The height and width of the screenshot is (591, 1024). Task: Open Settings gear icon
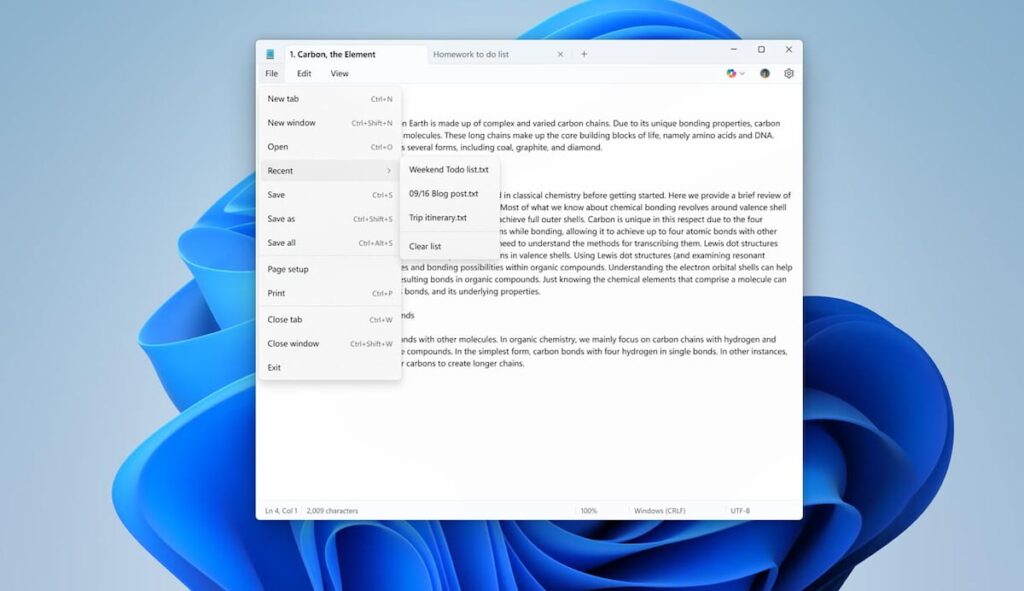[x=789, y=74]
